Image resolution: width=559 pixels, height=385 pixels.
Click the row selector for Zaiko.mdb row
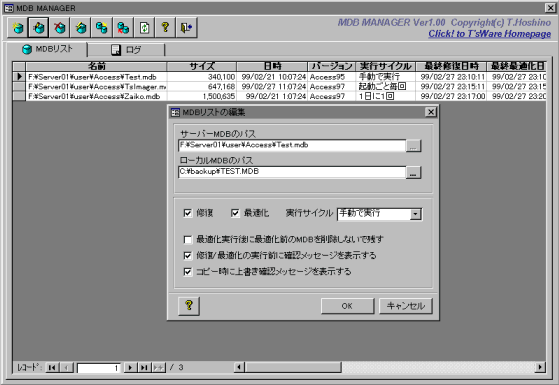click(19, 96)
